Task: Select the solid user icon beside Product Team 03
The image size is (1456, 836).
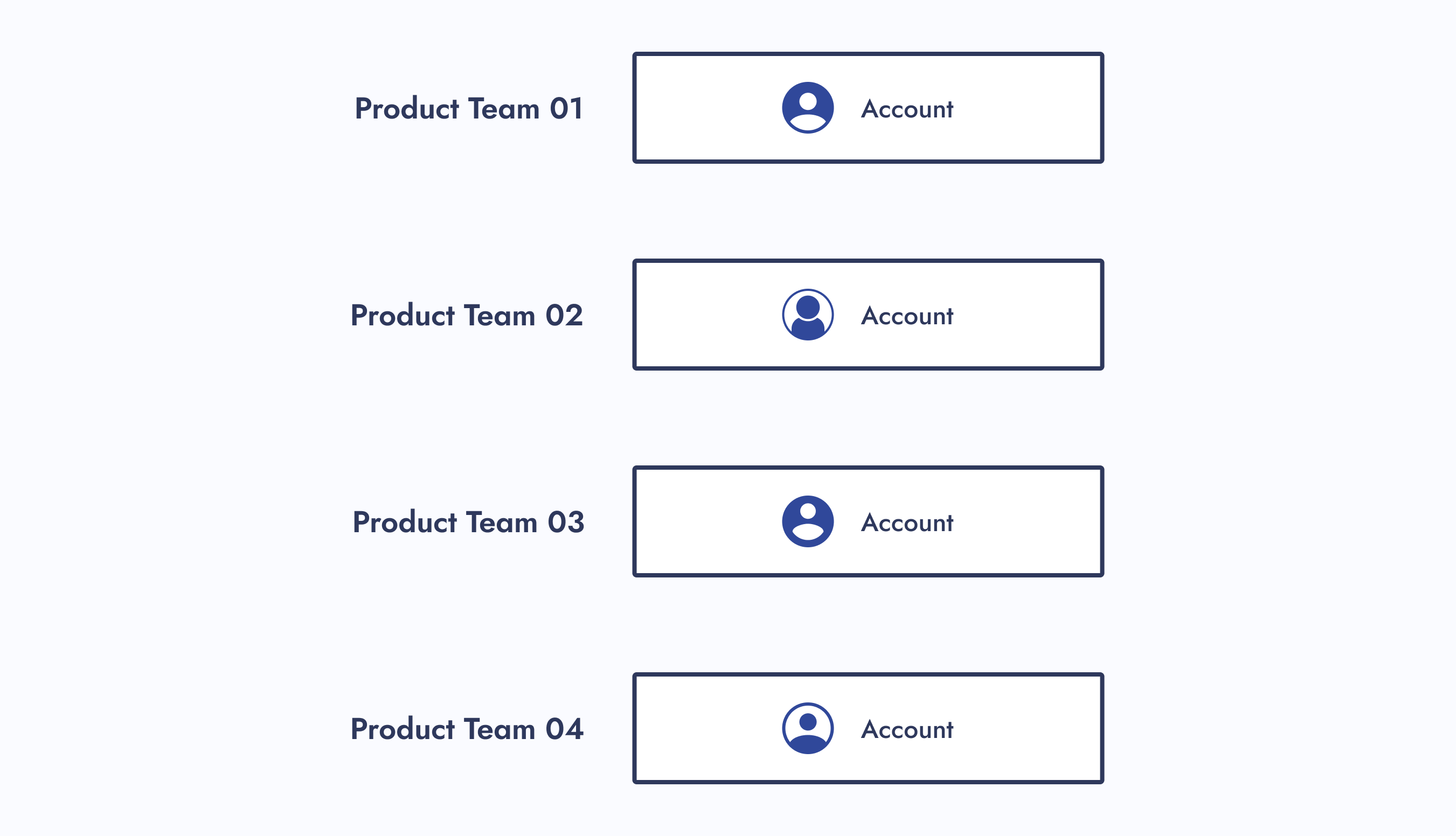Action: click(808, 521)
